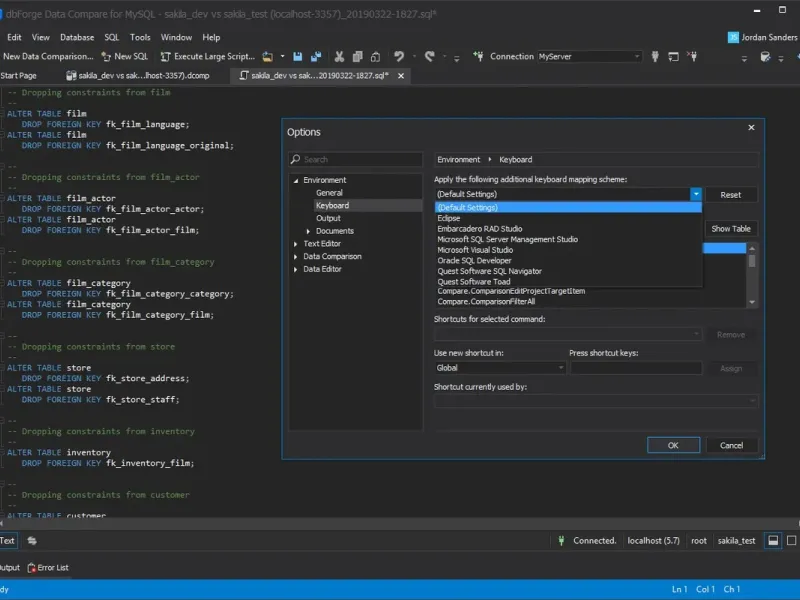Viewport: 800px width, 600px height.
Task: Click the Jordan Sanders account badge
Action: click(x=734, y=37)
